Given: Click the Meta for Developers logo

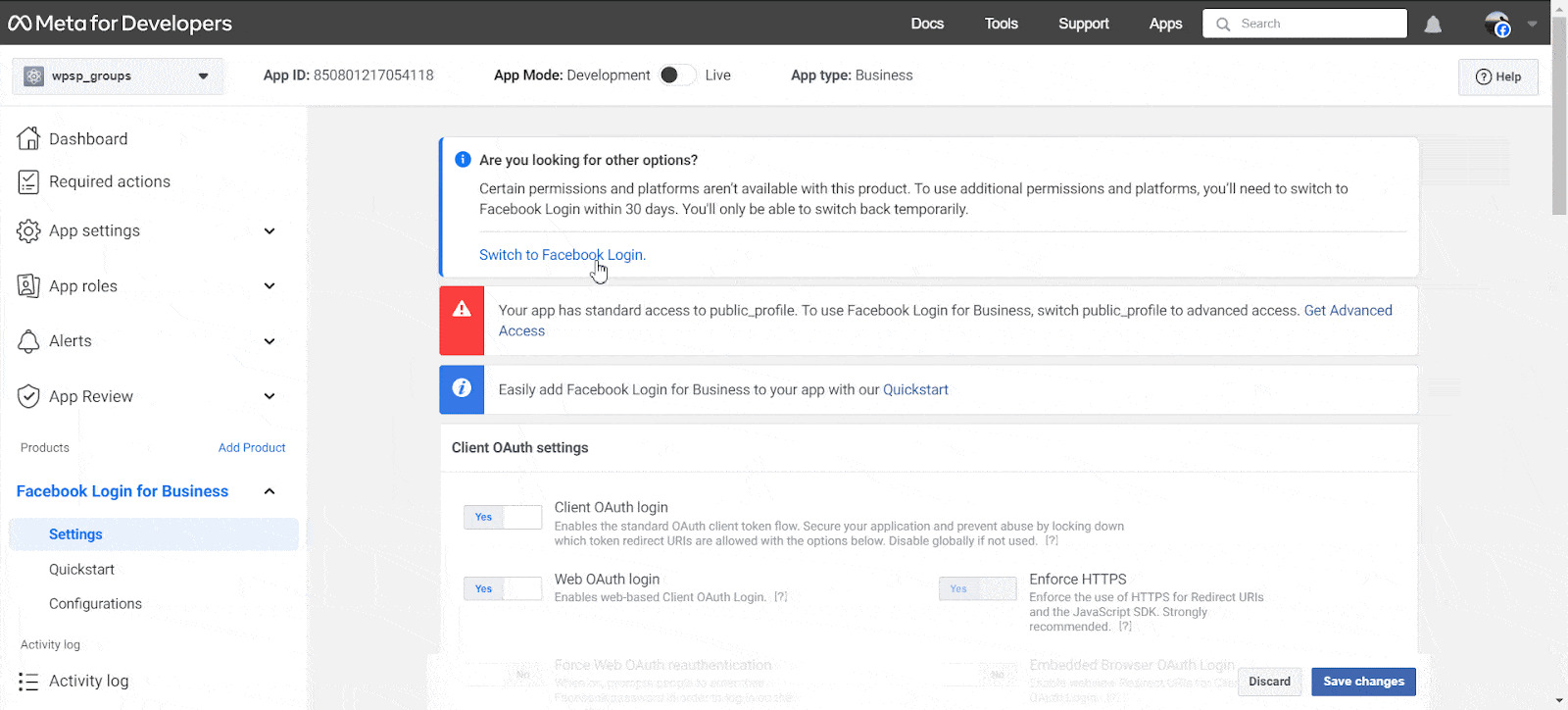Looking at the screenshot, I should pos(120,24).
